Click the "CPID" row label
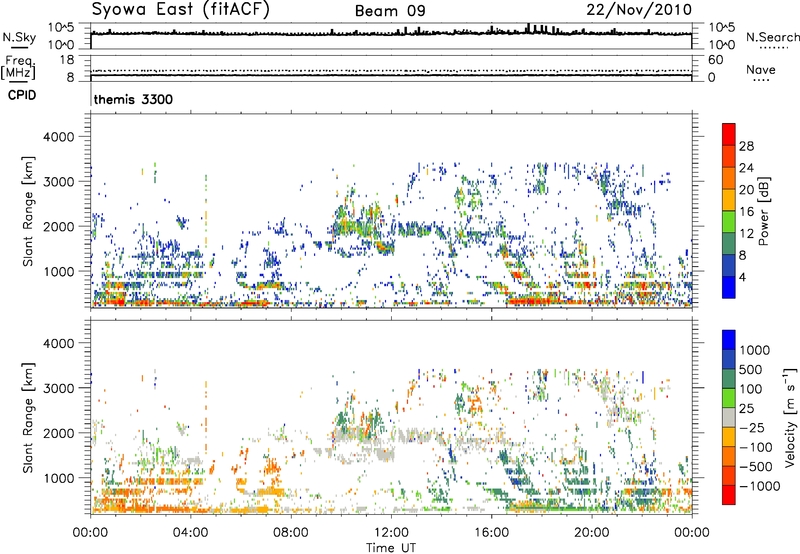The height and width of the screenshot is (554, 800). (x=22, y=95)
